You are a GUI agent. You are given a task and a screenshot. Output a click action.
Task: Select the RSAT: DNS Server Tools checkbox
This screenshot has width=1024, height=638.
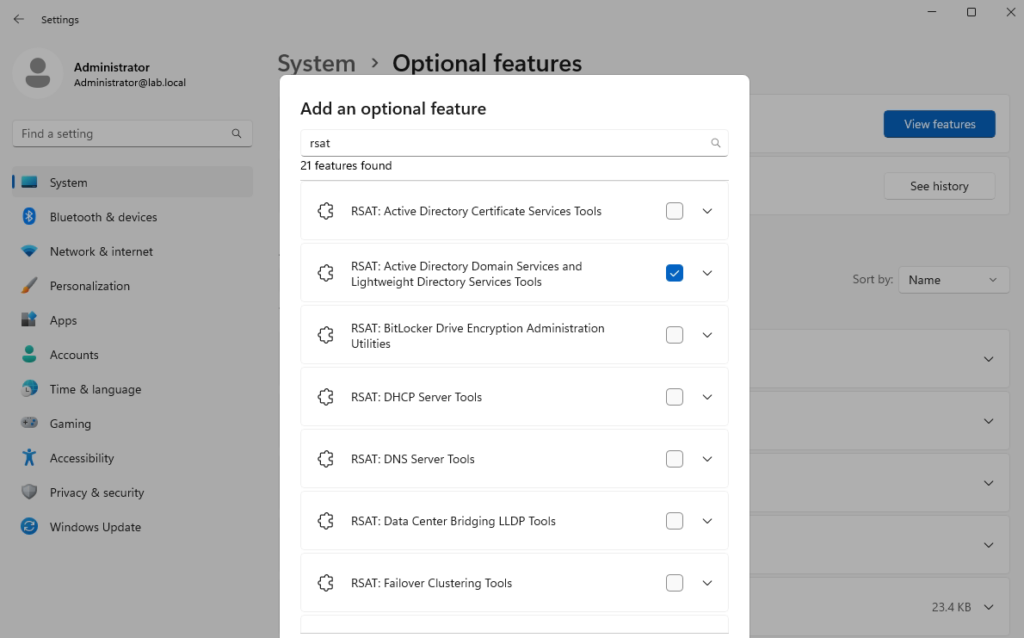675,459
